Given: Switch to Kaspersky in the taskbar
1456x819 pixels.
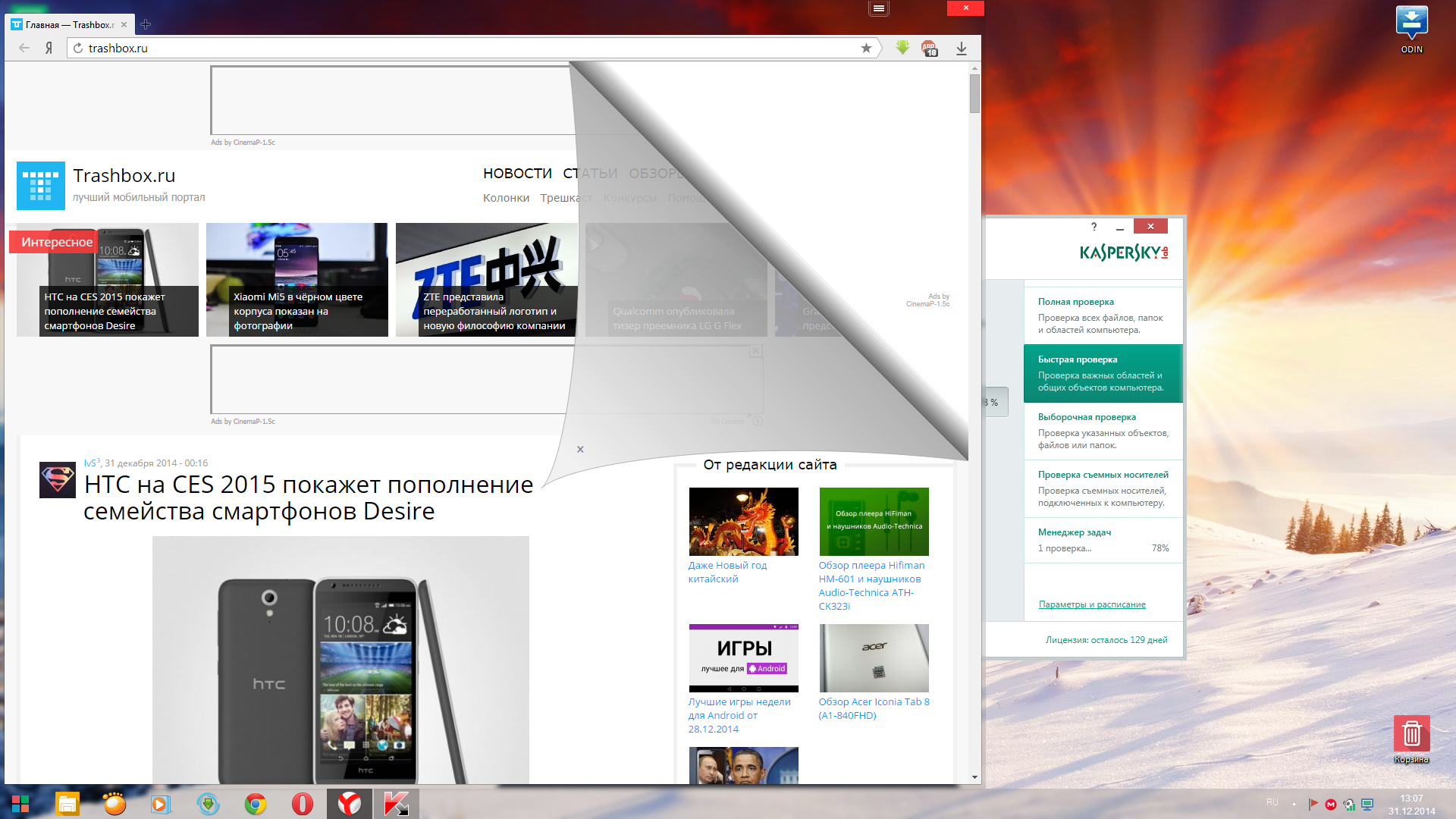Looking at the screenshot, I should 396,804.
